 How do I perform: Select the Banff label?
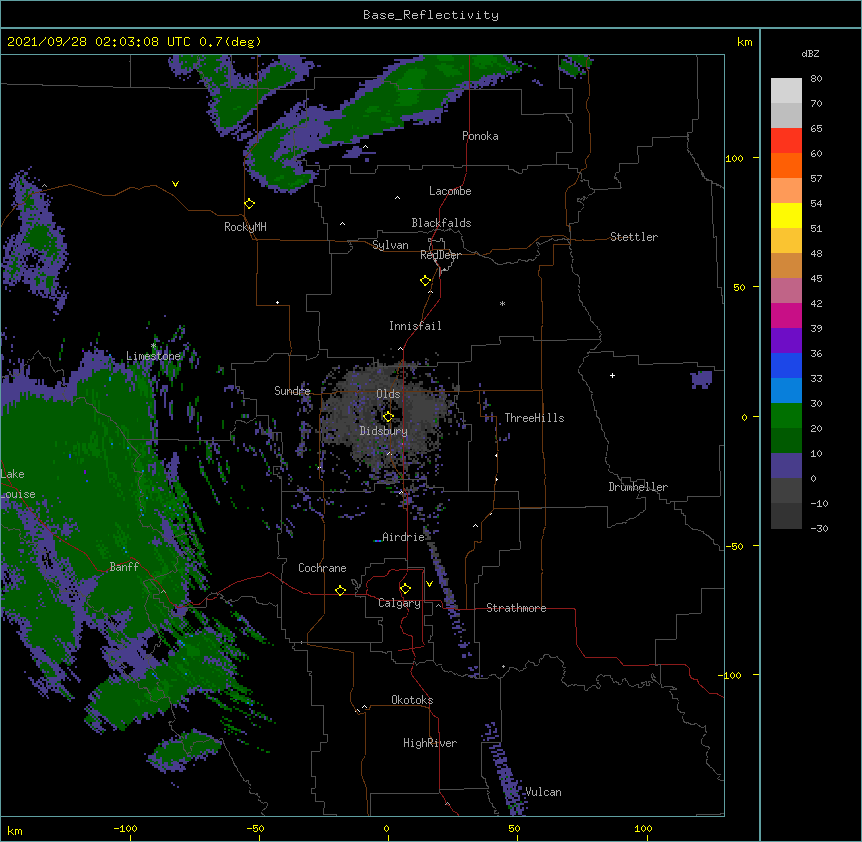point(124,567)
